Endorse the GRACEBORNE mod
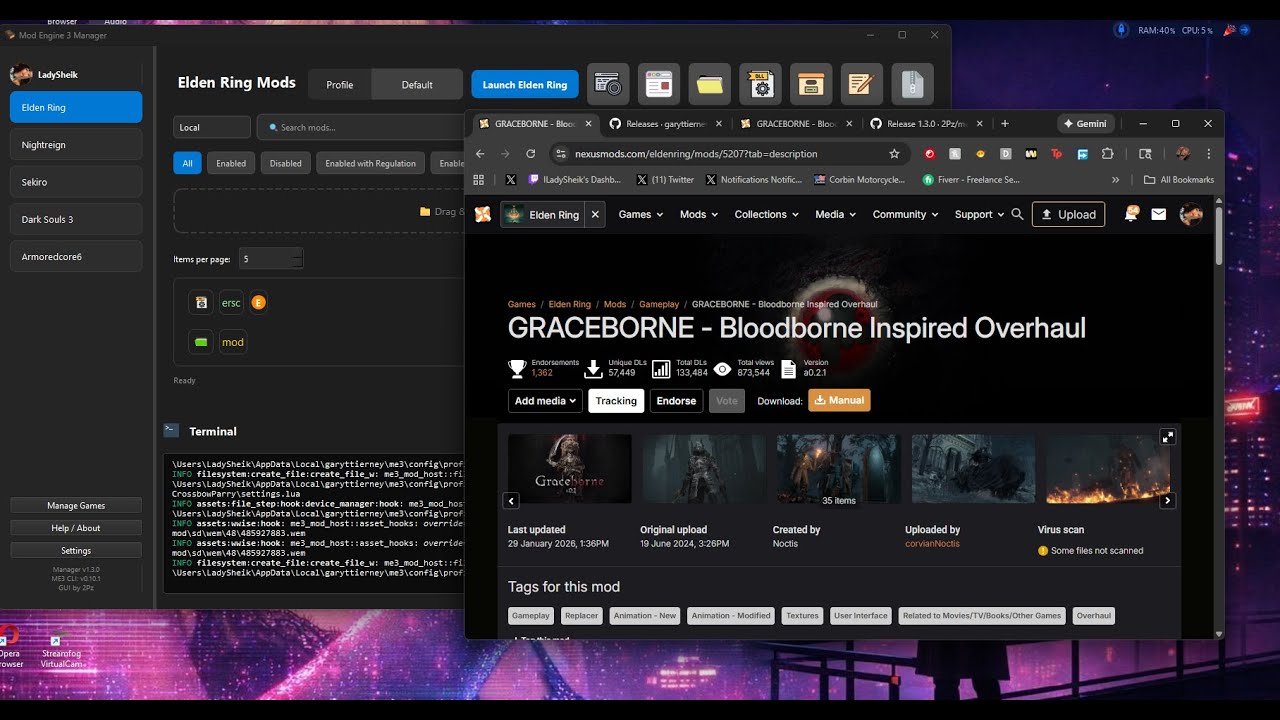The height and width of the screenshot is (720, 1280). [x=676, y=401]
